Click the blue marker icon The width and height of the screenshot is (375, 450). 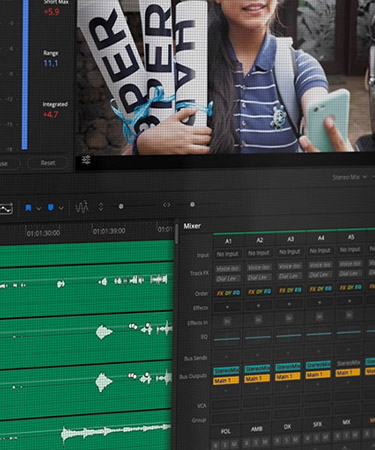click(x=51, y=208)
